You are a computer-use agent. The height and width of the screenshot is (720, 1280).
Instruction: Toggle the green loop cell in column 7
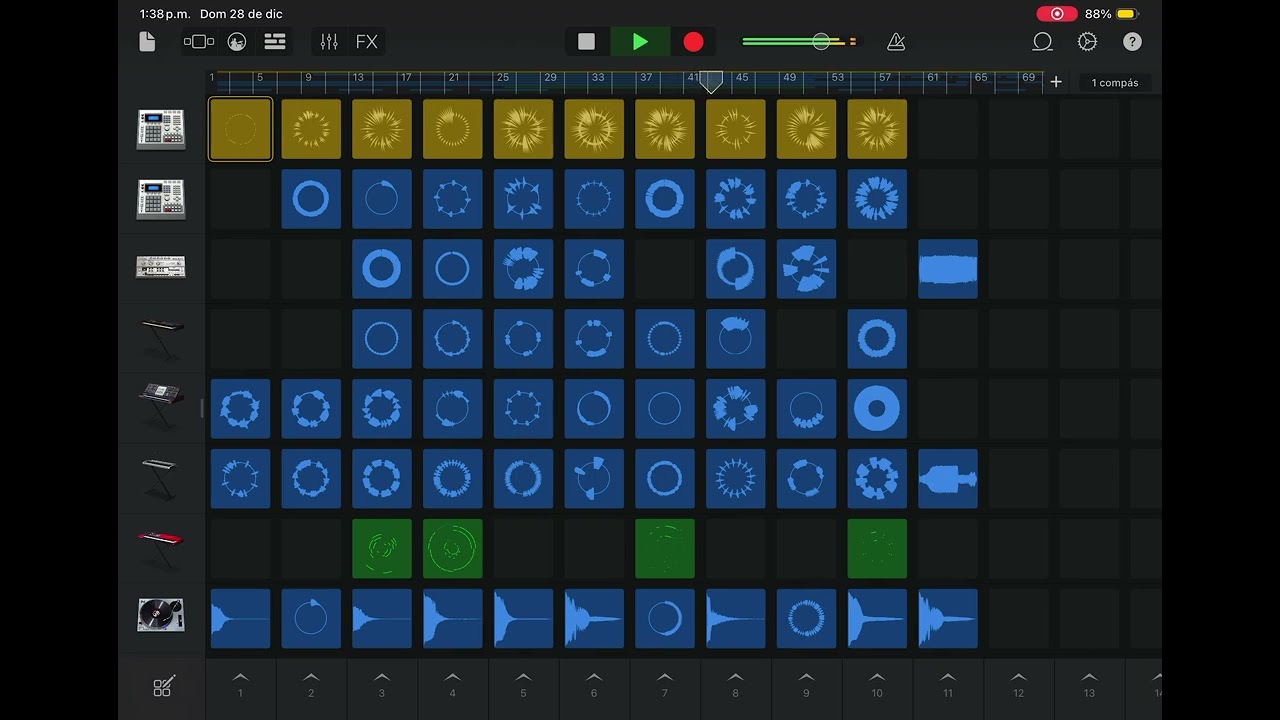665,548
